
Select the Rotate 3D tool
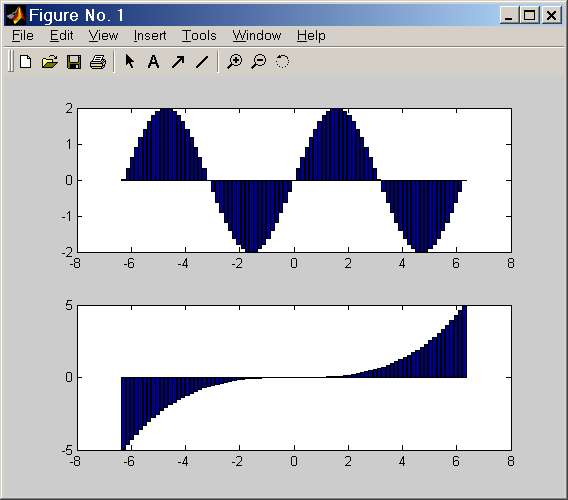[x=282, y=62]
